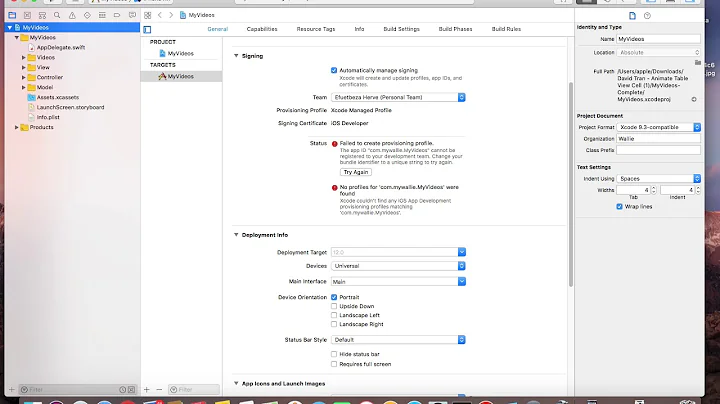Switch to the General tab

pos(218,29)
